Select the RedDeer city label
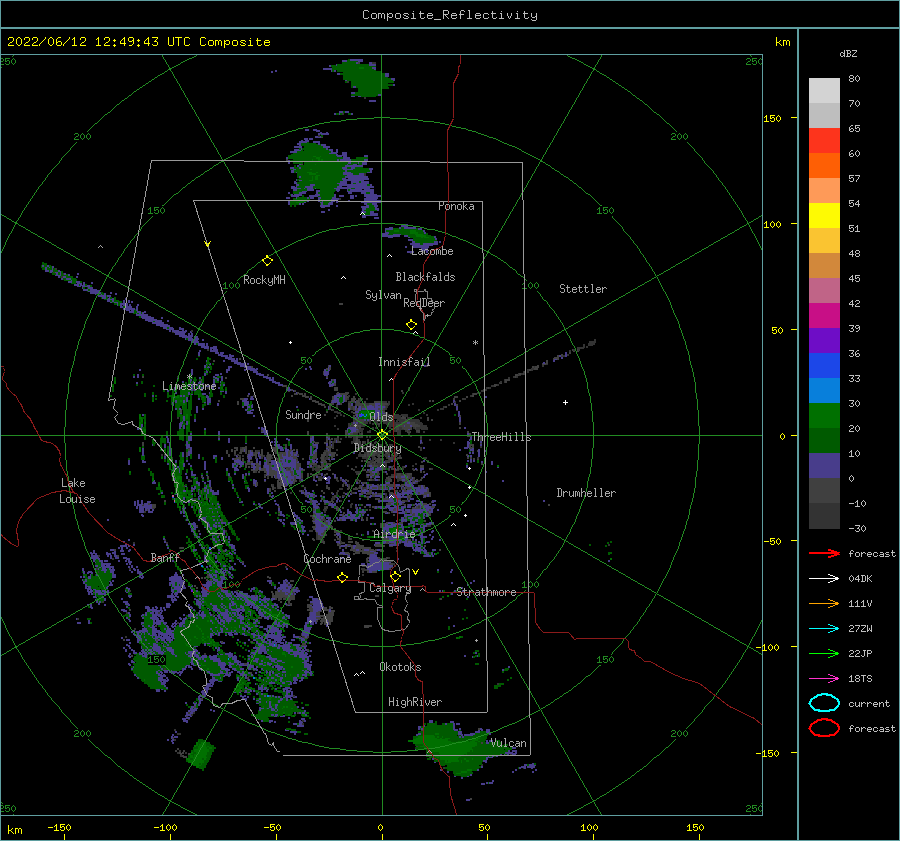The image size is (900, 841). click(x=424, y=303)
